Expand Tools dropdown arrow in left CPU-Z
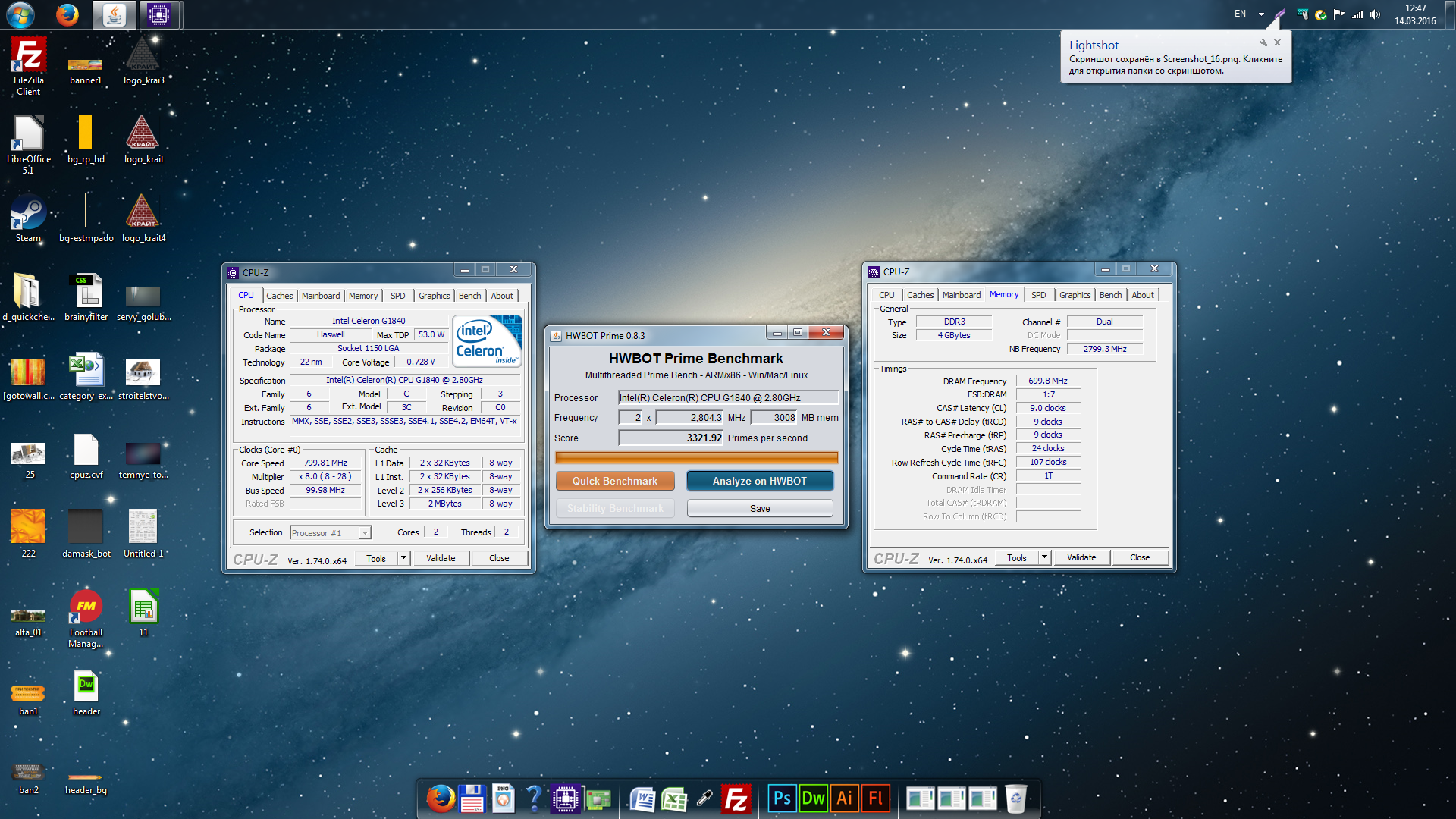This screenshot has height=819, width=1456. click(x=403, y=558)
